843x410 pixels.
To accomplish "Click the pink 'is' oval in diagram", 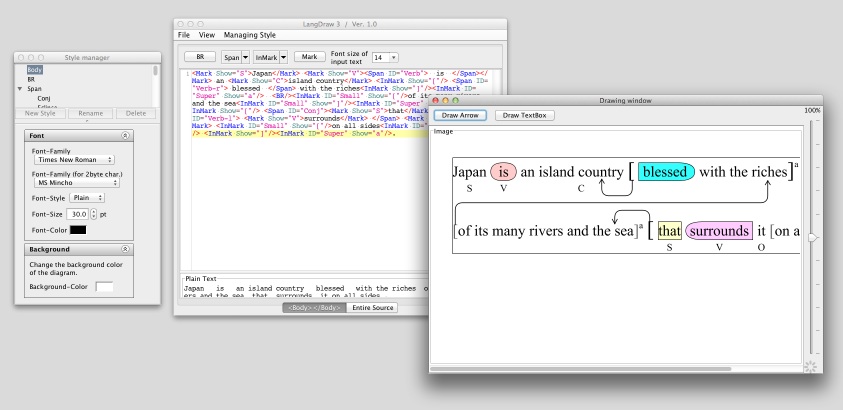I will 503,172.
